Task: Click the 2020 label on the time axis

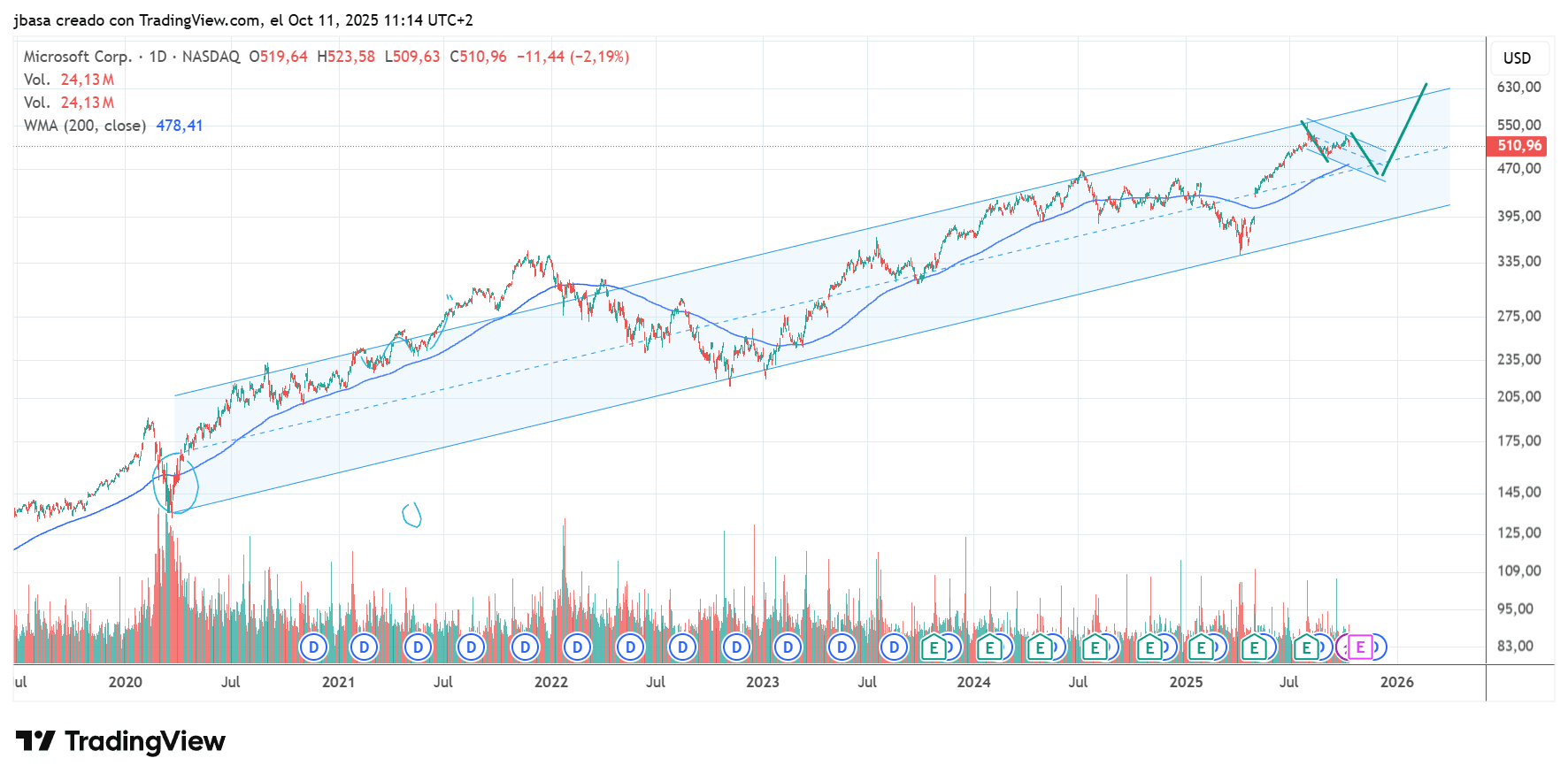Action: (125, 682)
